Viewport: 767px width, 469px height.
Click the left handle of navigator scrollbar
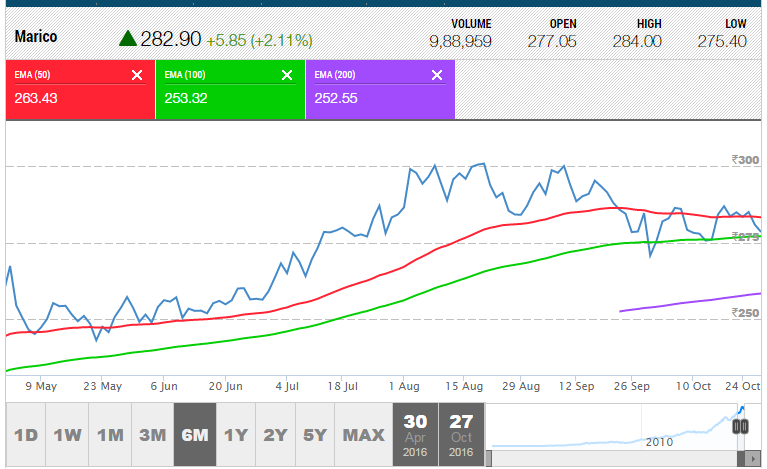pos(489,459)
